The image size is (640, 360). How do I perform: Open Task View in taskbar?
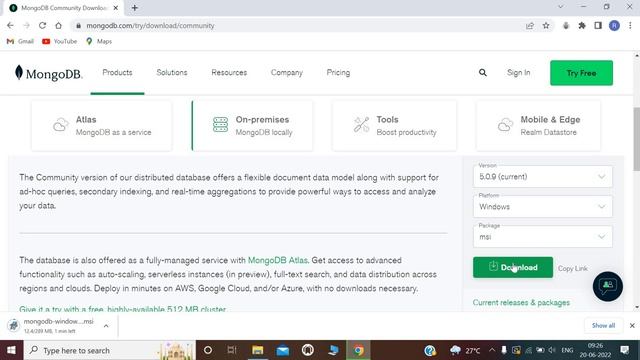[232, 350]
